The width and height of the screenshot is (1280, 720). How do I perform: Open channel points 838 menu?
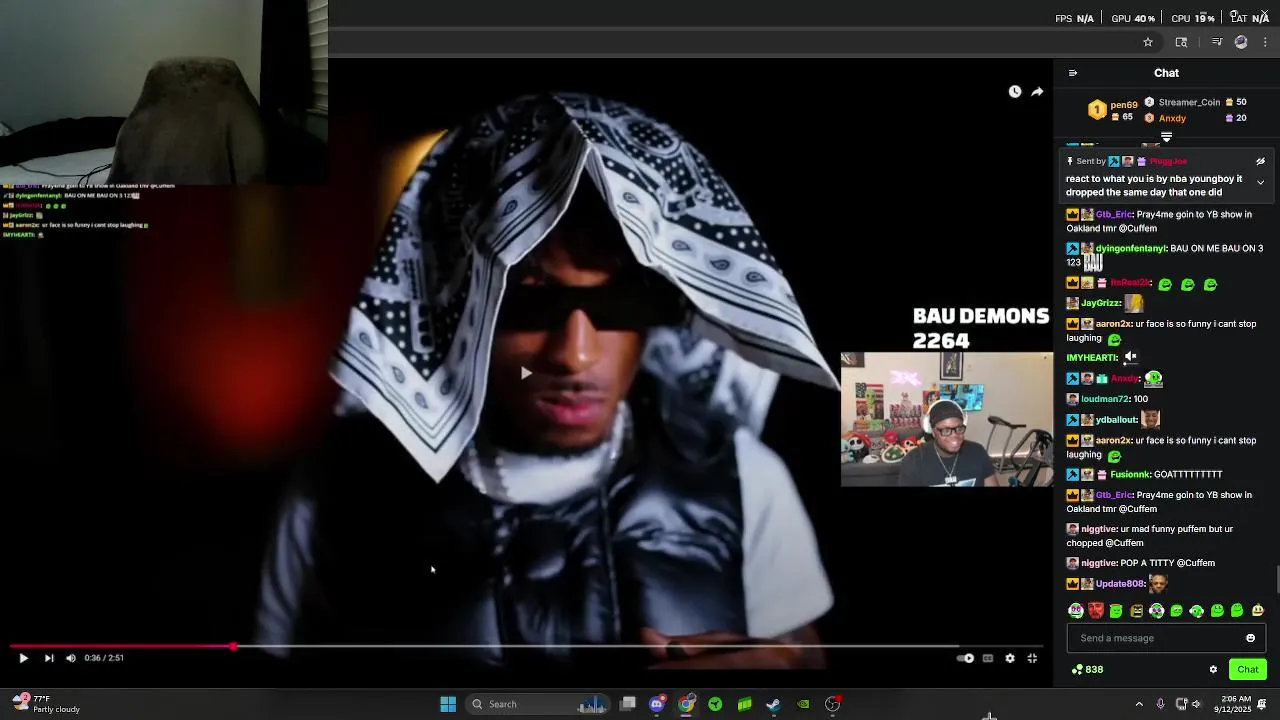1087,669
